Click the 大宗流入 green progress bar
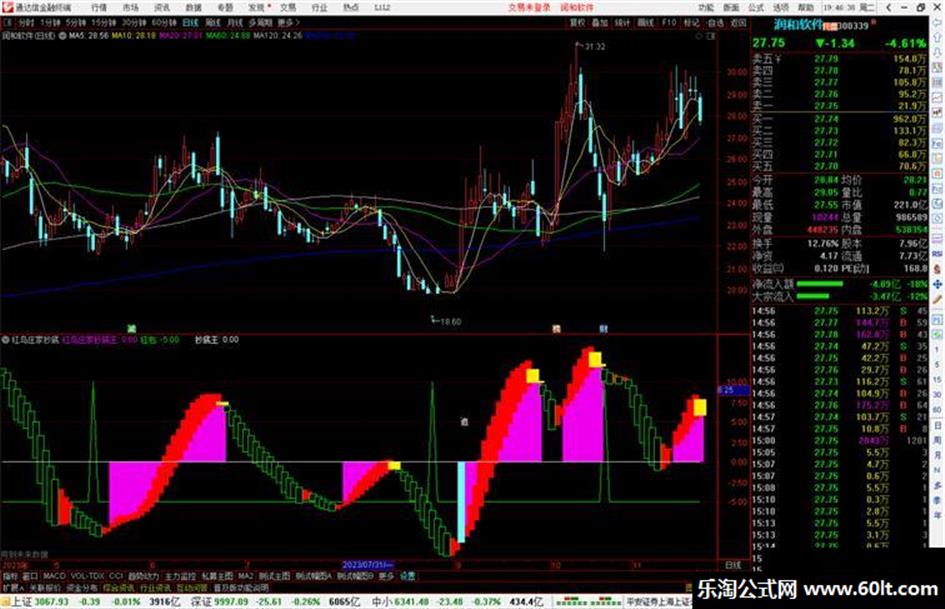The width and height of the screenshot is (945, 609). coord(812,296)
